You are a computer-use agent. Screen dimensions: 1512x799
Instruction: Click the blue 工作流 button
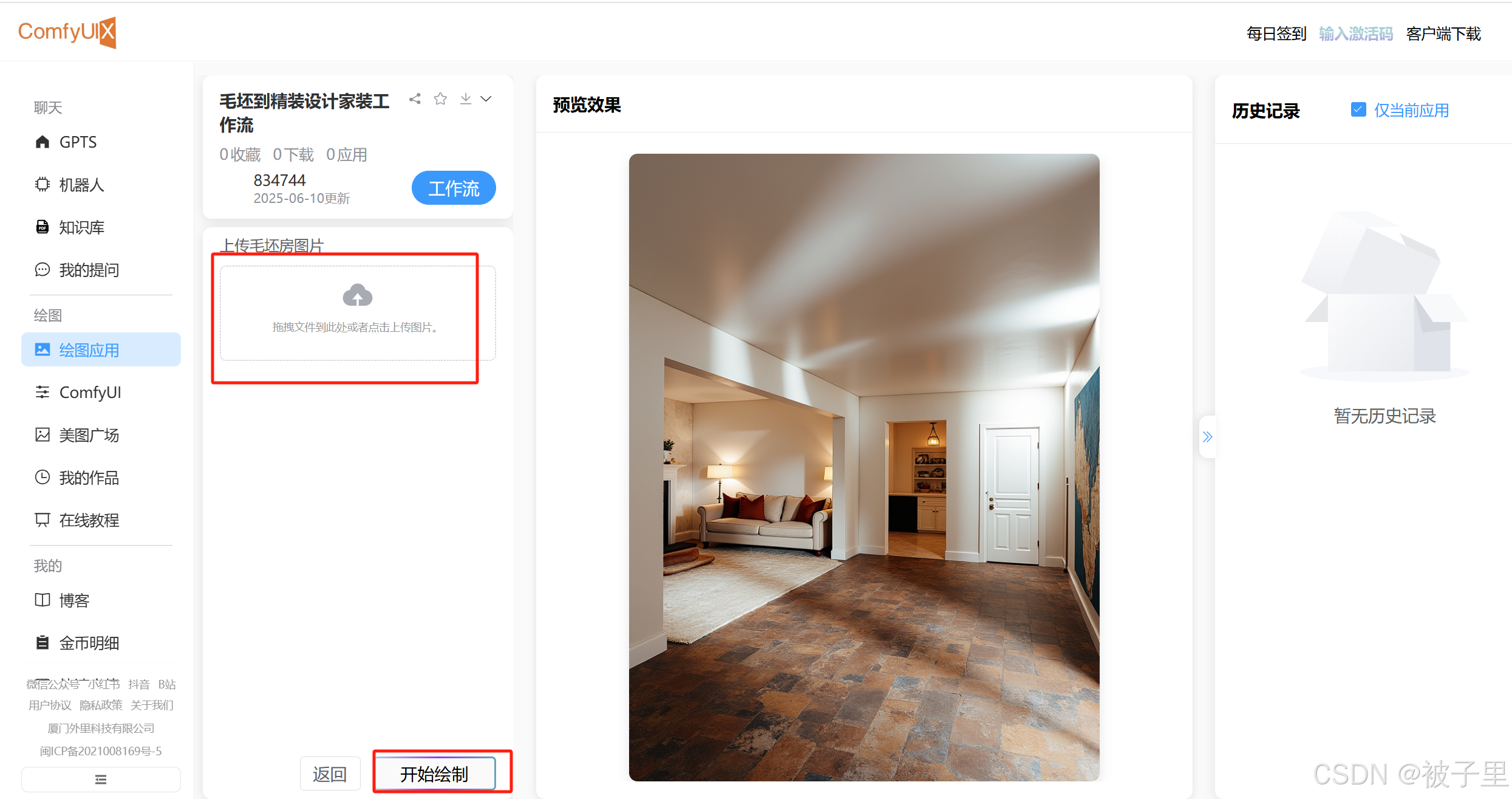pos(453,188)
